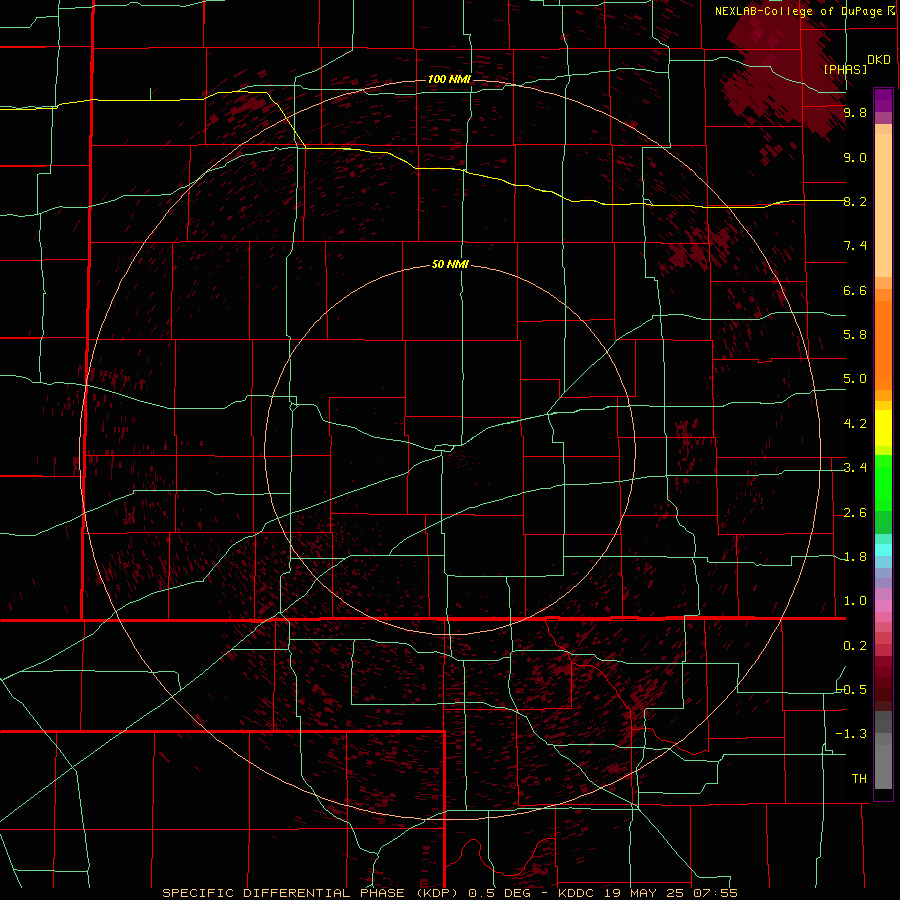Click the 1.0 value on the color scale

point(855,601)
